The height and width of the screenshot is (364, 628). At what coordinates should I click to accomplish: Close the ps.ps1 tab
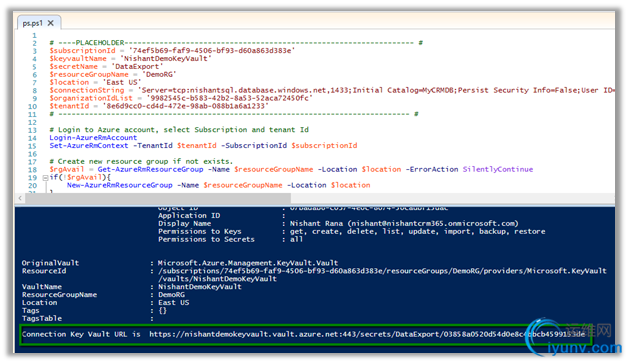pyautogui.click(x=51, y=23)
